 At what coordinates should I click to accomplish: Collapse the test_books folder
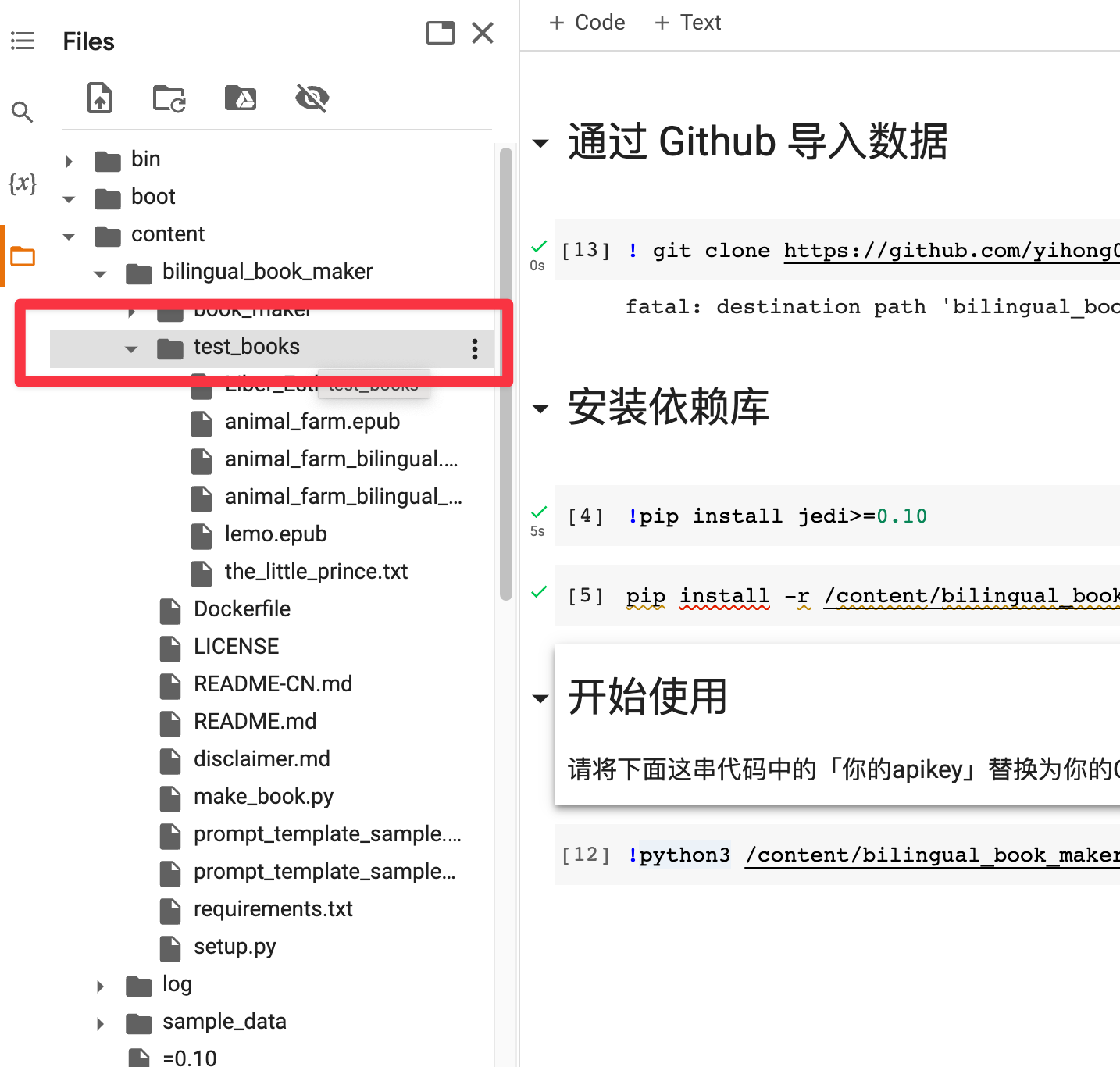click(x=131, y=348)
